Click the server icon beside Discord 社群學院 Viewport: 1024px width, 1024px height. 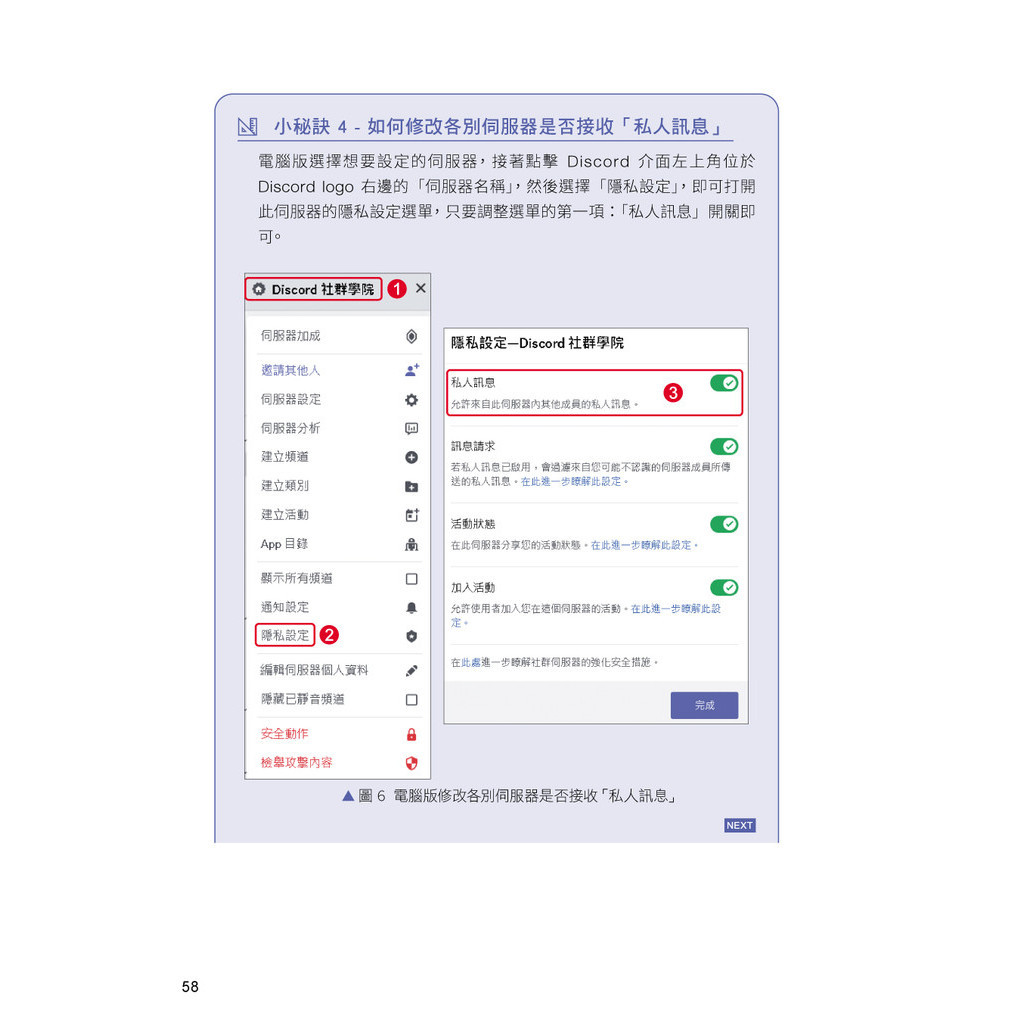point(259,289)
